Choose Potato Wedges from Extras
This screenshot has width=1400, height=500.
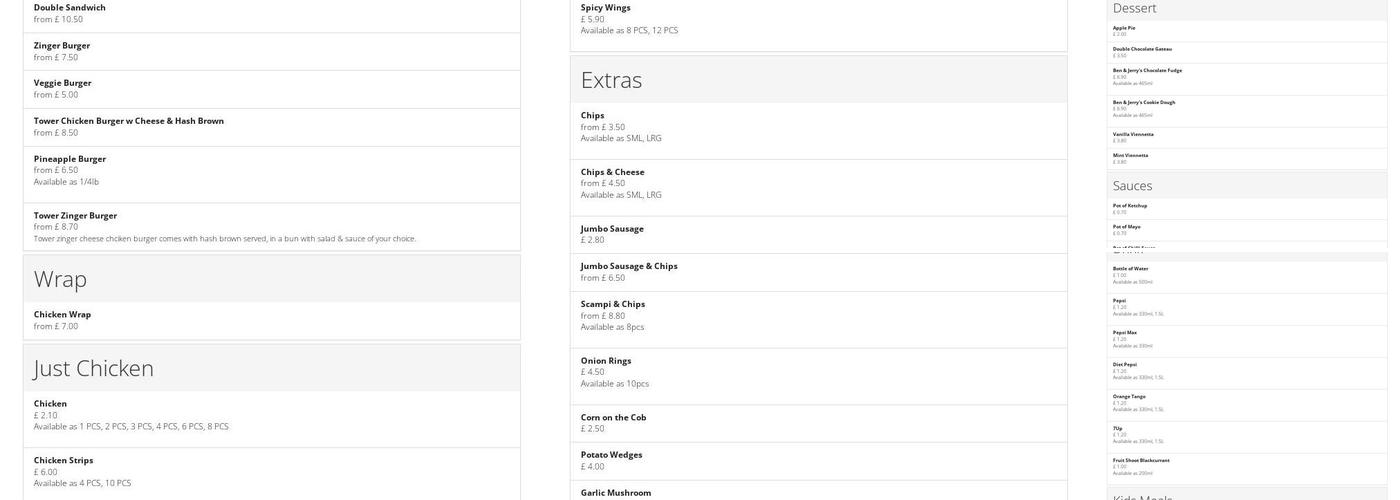(x=612, y=455)
